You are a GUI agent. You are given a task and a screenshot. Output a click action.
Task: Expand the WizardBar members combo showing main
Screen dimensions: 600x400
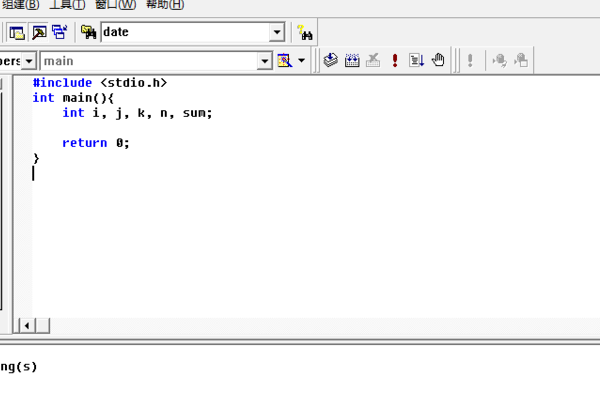click(264, 61)
